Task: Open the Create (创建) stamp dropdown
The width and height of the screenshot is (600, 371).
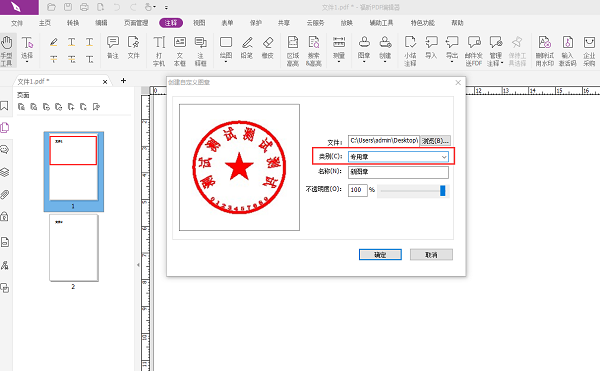Action: pos(385,61)
